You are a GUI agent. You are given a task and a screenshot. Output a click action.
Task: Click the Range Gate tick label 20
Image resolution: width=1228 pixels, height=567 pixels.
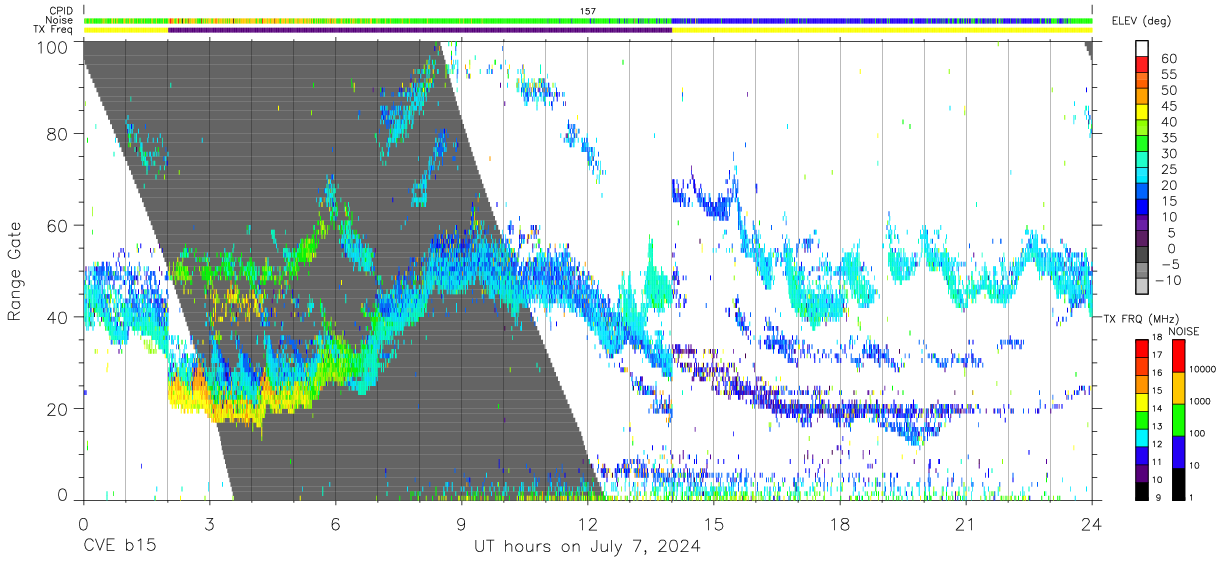point(58,409)
